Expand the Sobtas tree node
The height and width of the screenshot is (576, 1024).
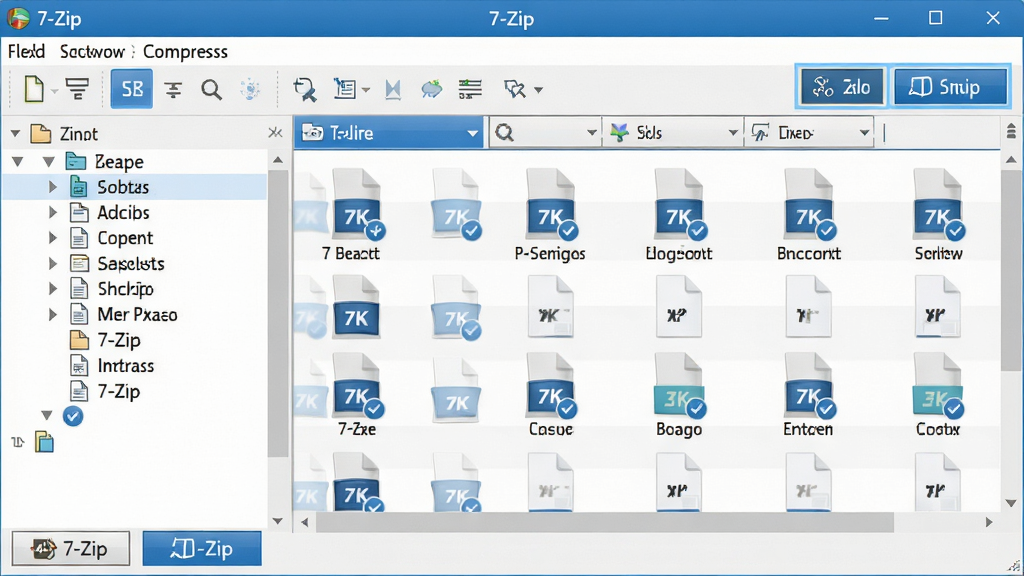pos(53,187)
